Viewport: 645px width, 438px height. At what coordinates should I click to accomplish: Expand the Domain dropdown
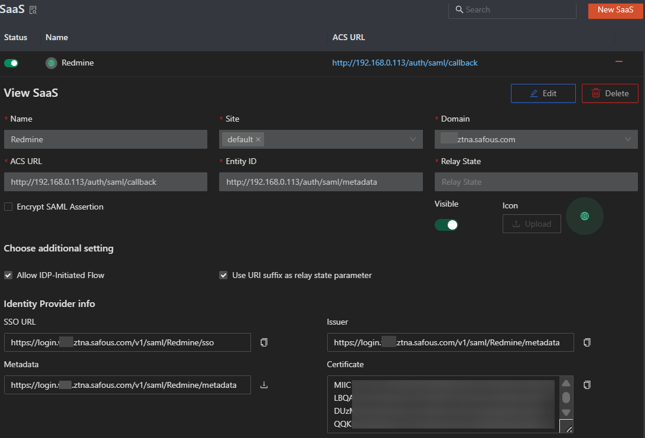(x=627, y=140)
